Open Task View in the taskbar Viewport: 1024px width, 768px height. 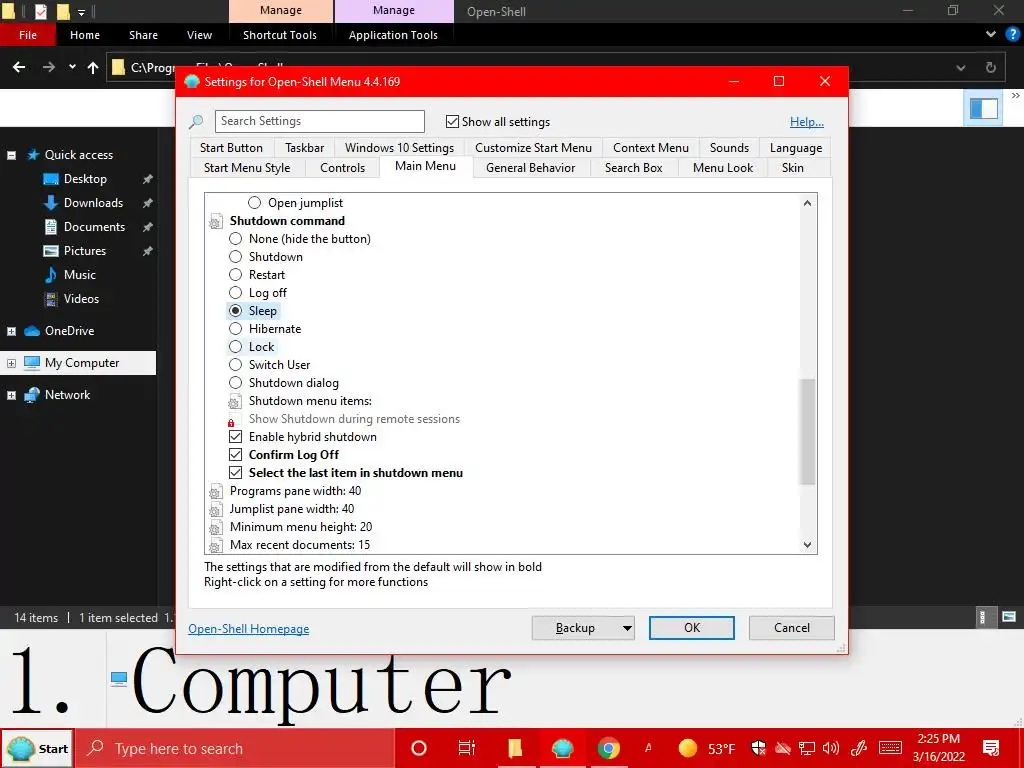coord(467,748)
